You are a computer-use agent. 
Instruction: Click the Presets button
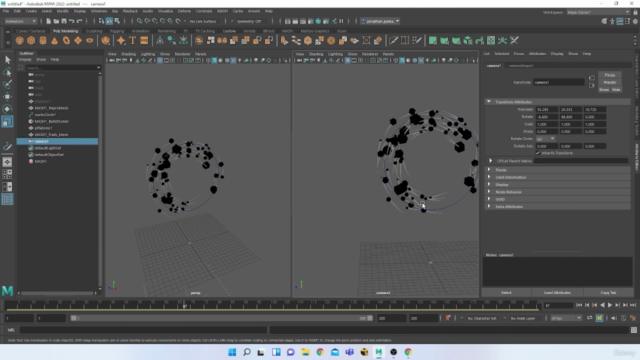(610, 82)
